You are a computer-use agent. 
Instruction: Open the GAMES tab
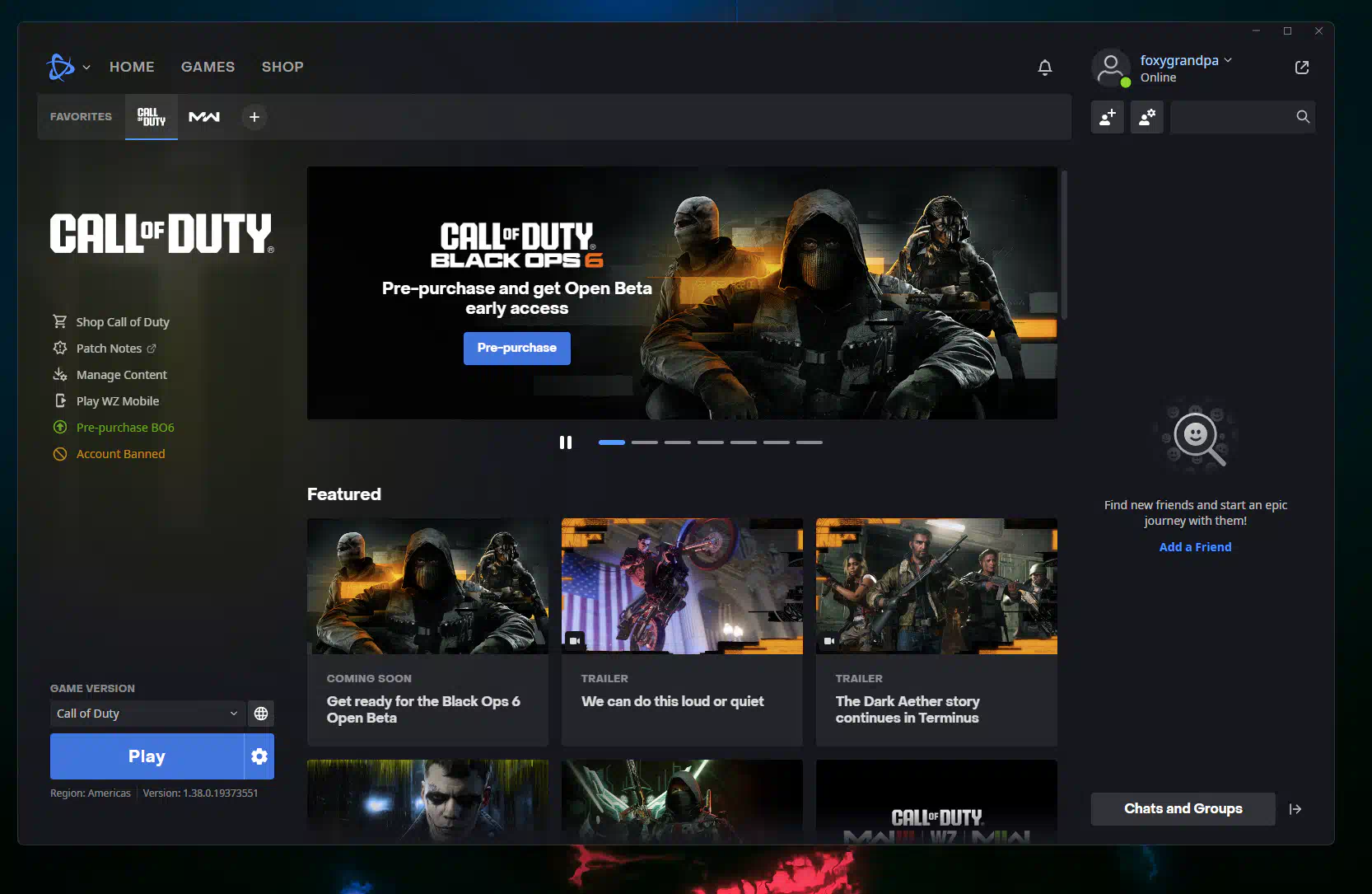click(208, 67)
